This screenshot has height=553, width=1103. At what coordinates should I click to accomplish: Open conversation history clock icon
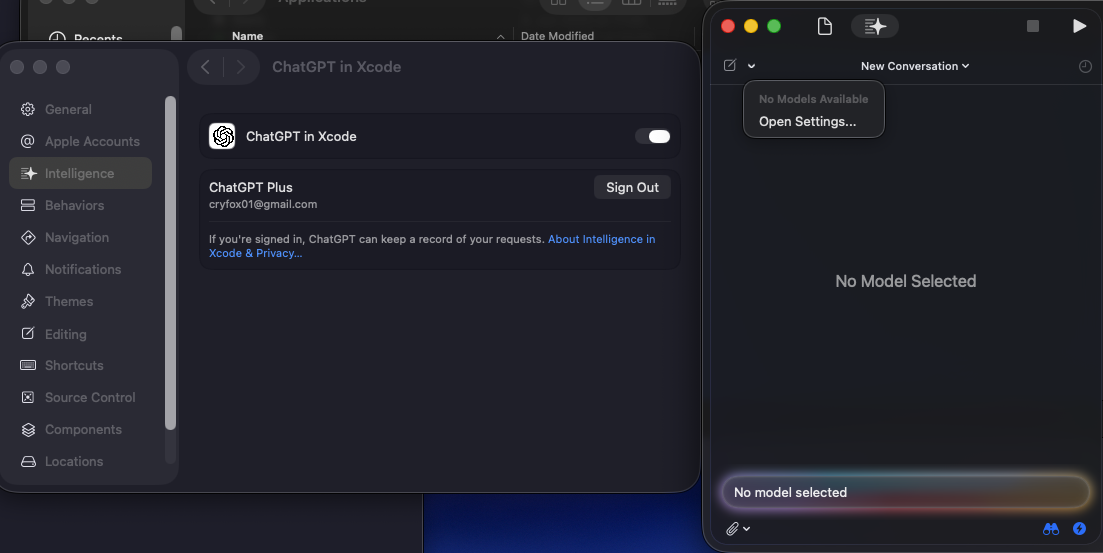1085,66
